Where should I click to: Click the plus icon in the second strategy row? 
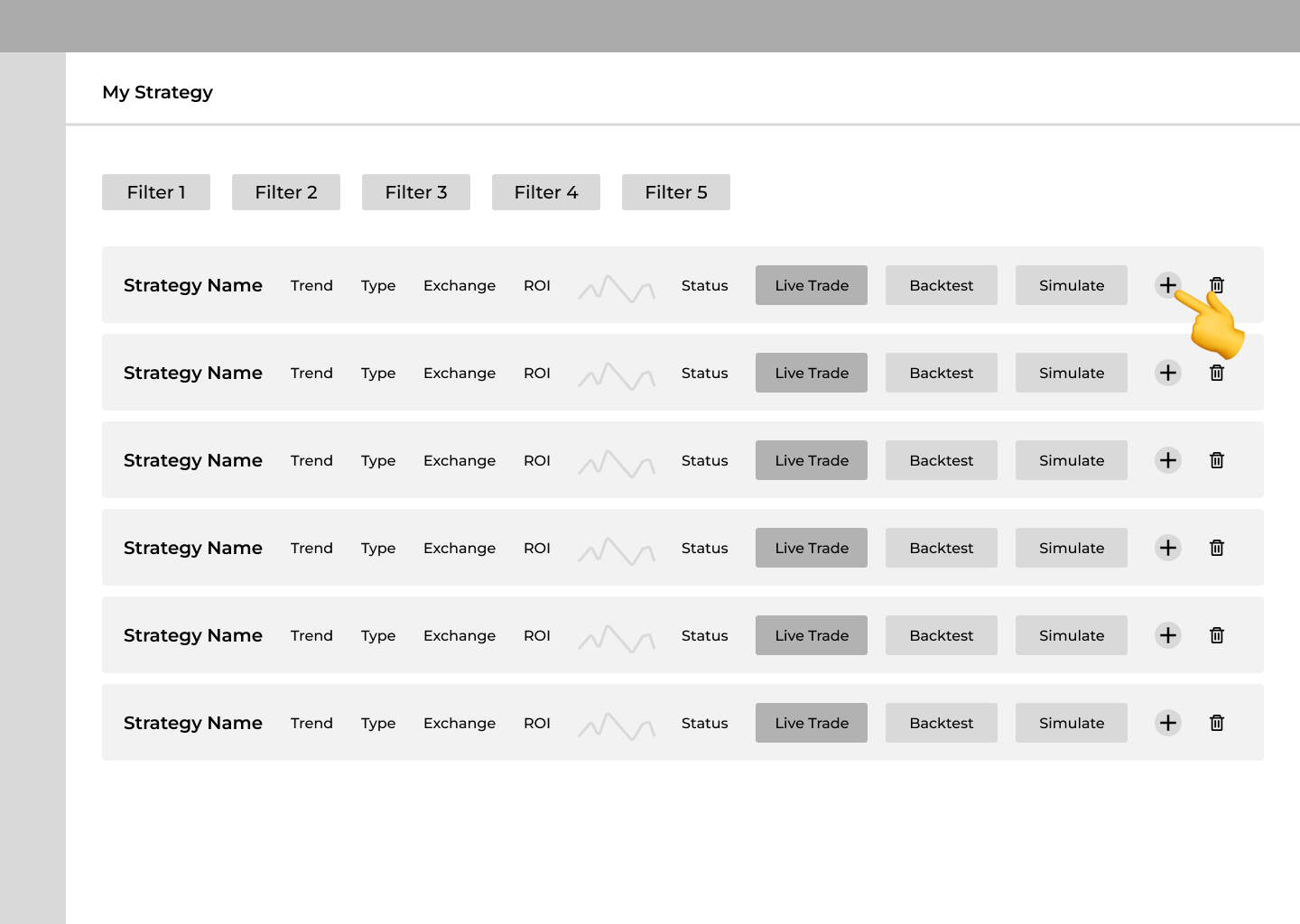[x=1167, y=373]
